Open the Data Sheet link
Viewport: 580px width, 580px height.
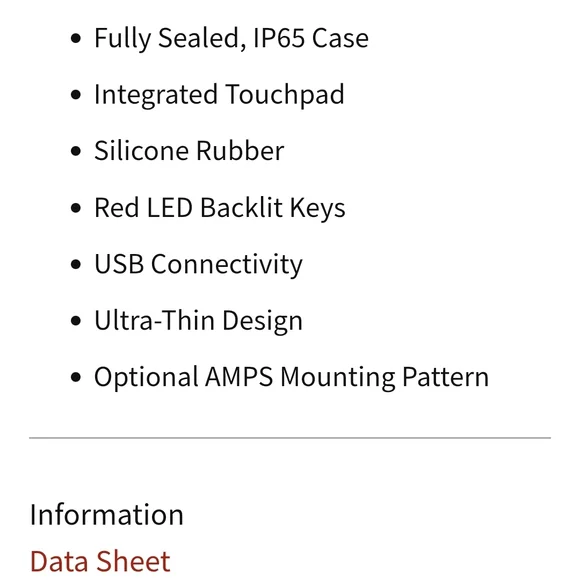coord(100,561)
